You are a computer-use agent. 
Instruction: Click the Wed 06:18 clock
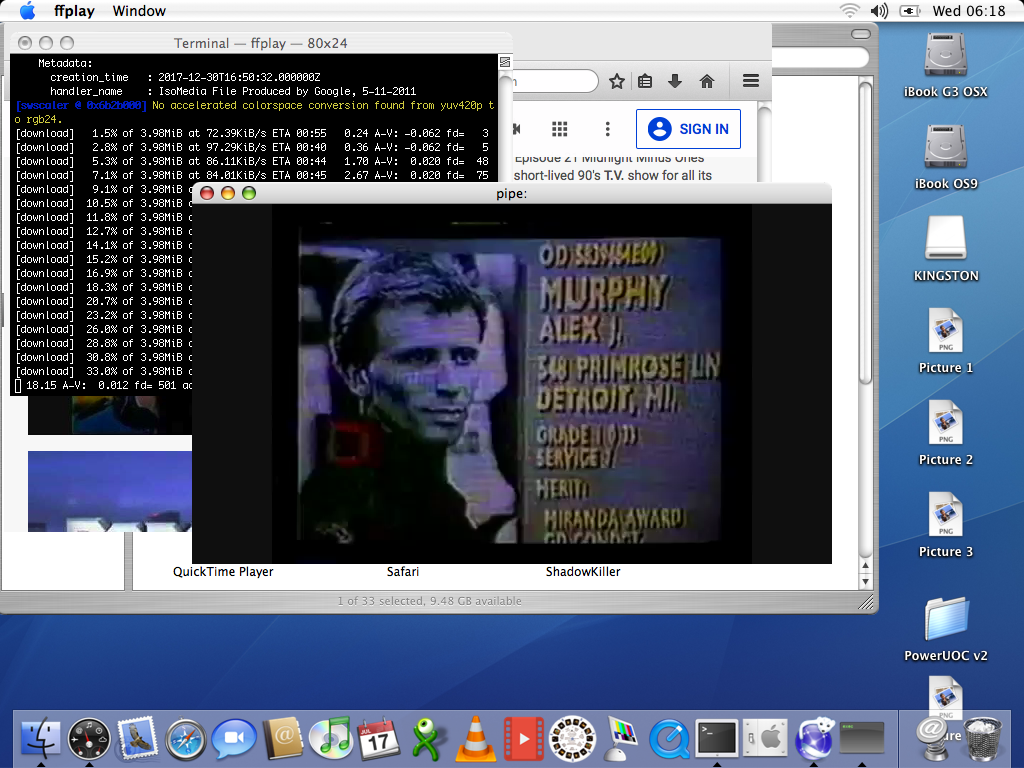(969, 10)
